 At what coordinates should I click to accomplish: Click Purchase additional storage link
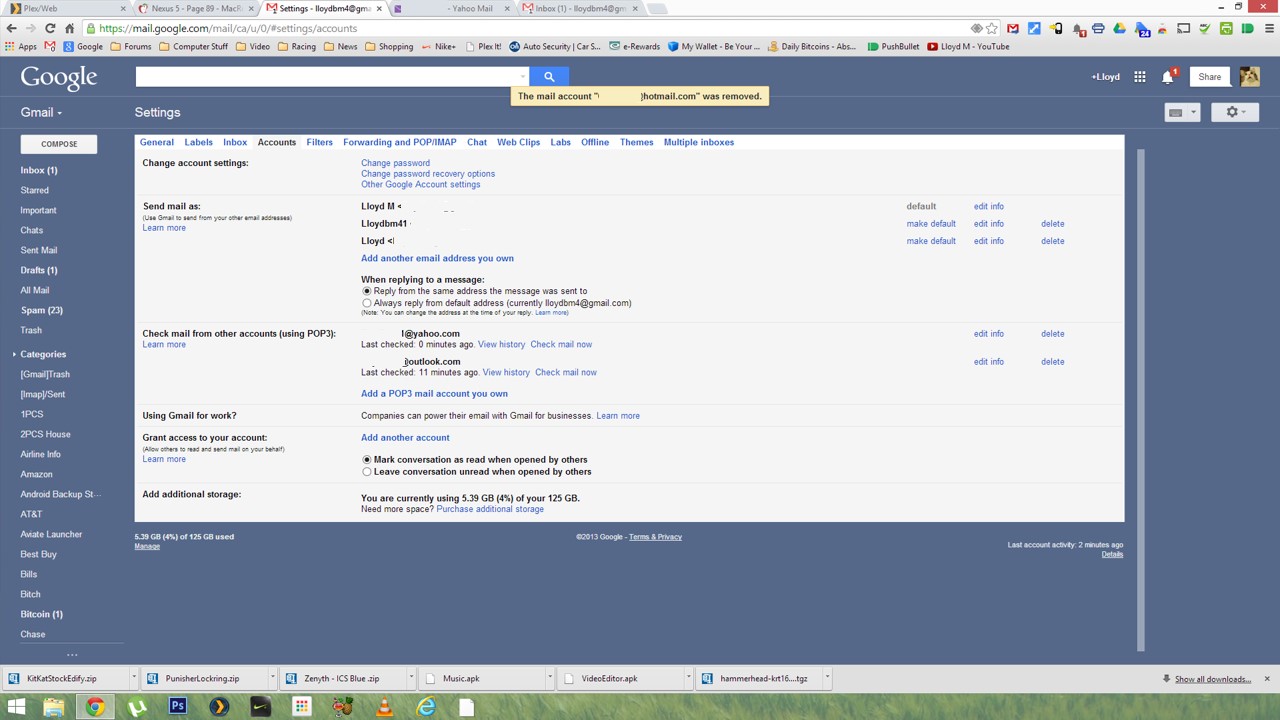point(490,509)
